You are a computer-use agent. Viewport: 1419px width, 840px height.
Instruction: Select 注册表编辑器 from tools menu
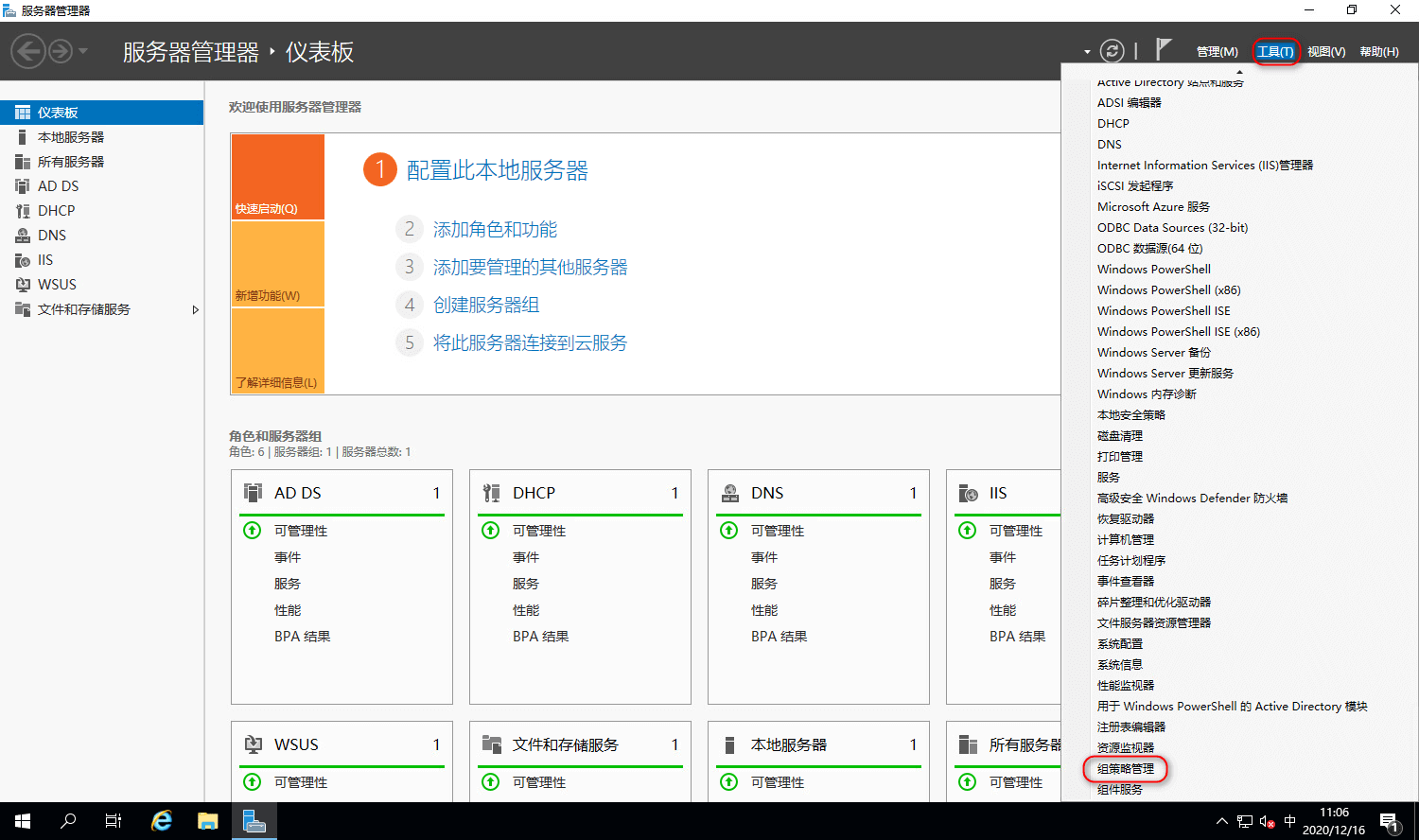[x=1131, y=727]
